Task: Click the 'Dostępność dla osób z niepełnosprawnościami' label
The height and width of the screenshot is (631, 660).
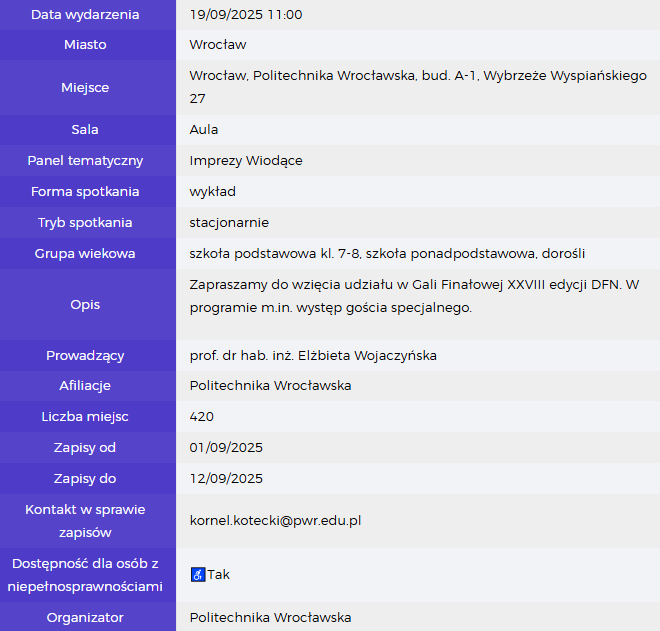Action: coord(85,575)
